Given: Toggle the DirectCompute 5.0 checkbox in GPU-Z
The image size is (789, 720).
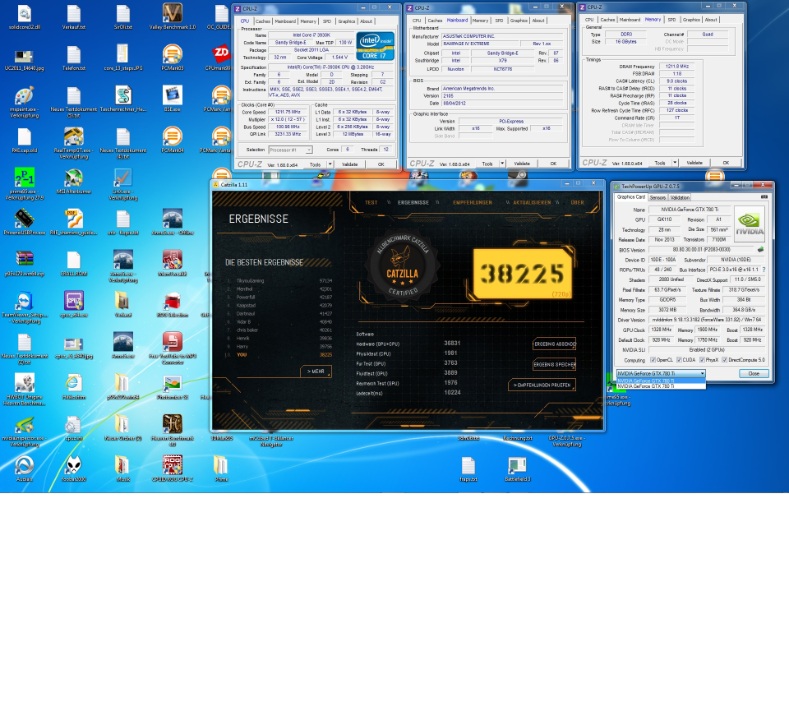Looking at the screenshot, I should (x=725, y=360).
